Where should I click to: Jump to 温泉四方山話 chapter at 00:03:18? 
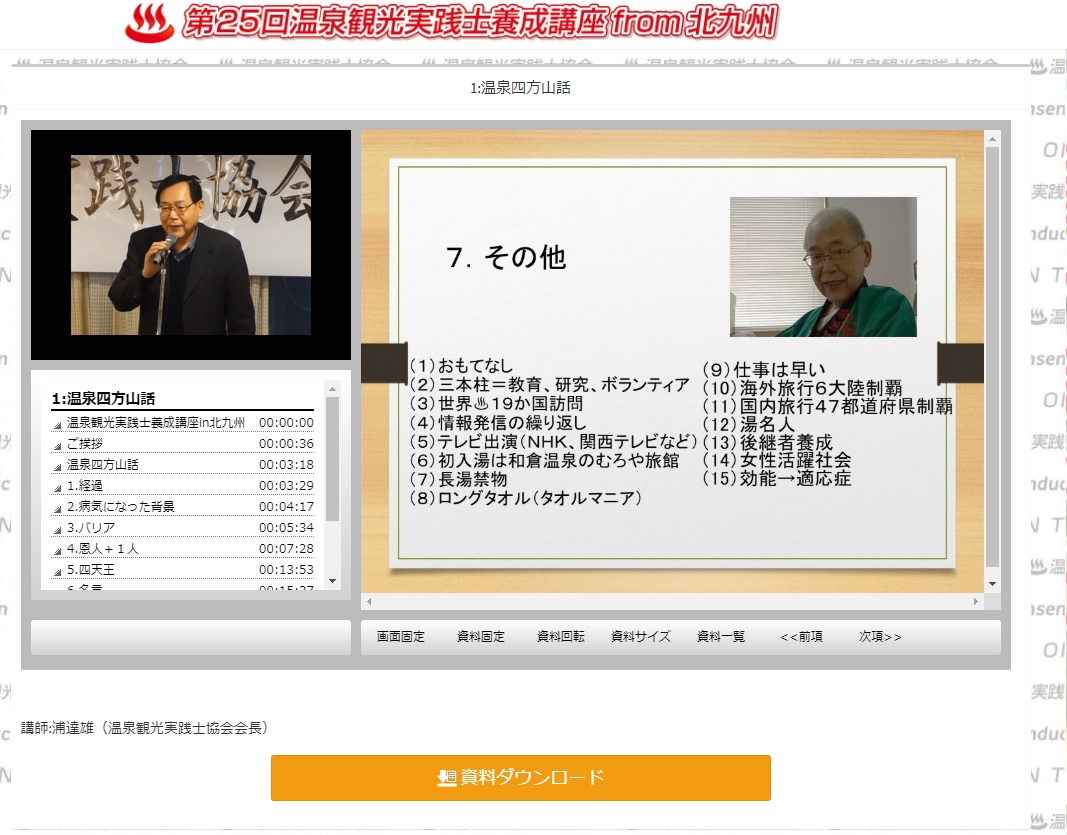point(103,465)
